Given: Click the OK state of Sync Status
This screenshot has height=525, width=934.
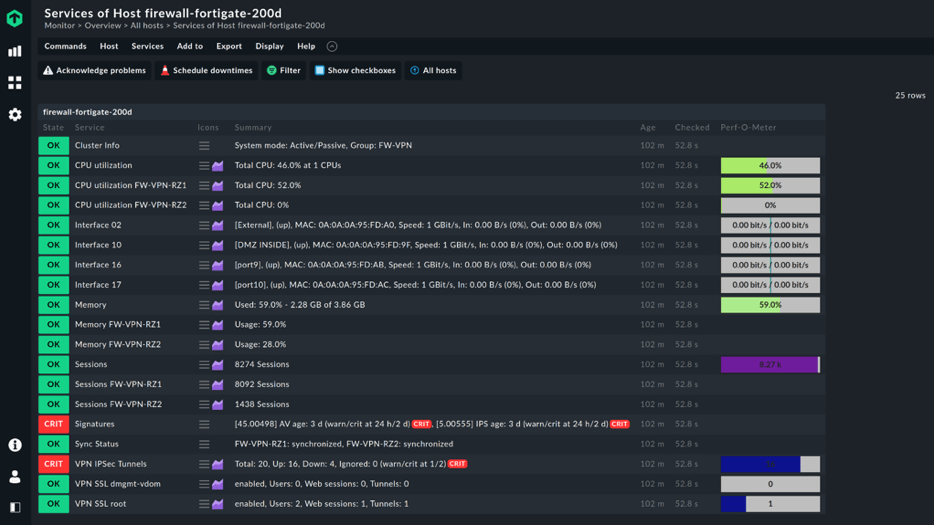Looking at the screenshot, I should pyautogui.click(x=54, y=444).
